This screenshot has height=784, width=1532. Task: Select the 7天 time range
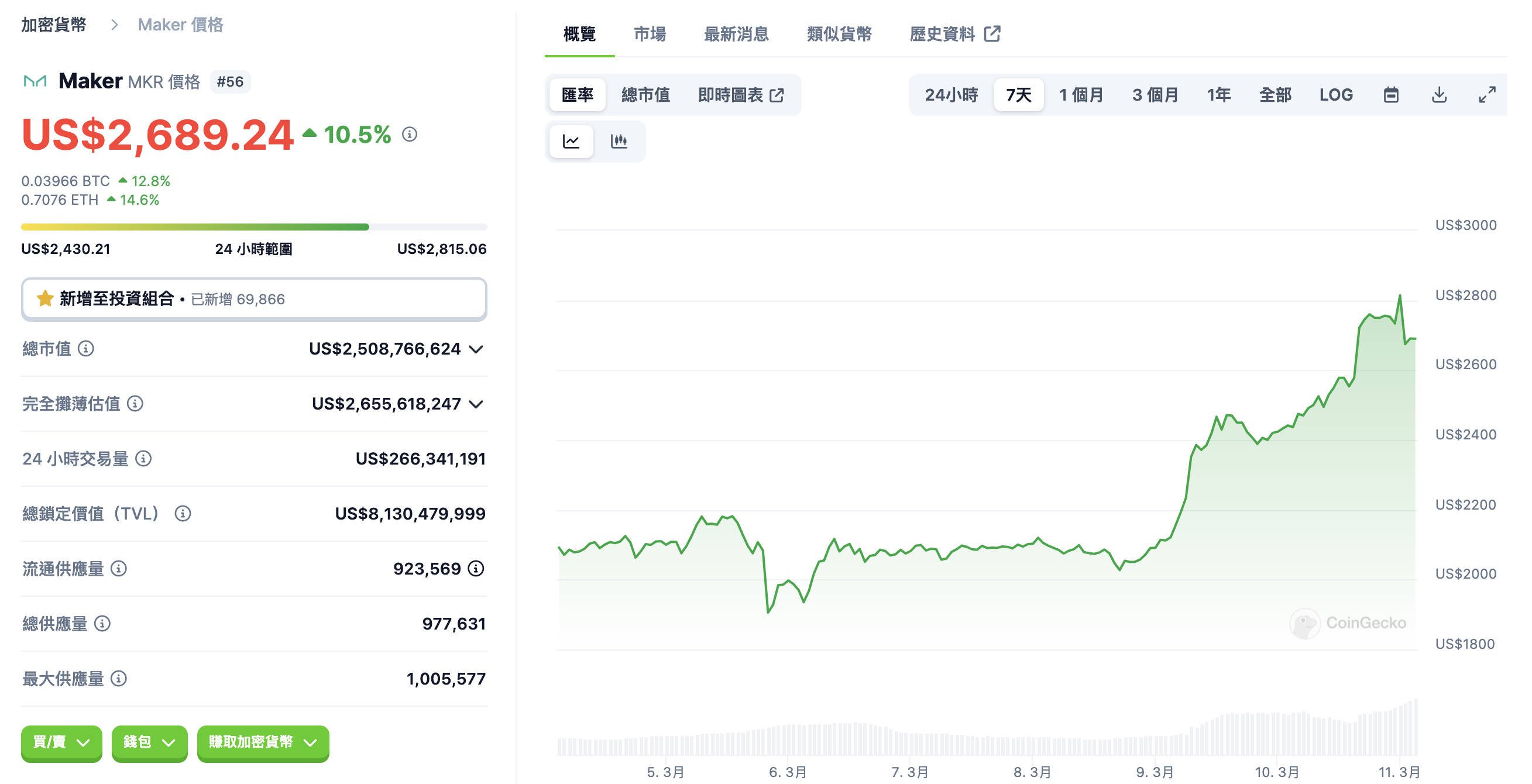click(1018, 95)
